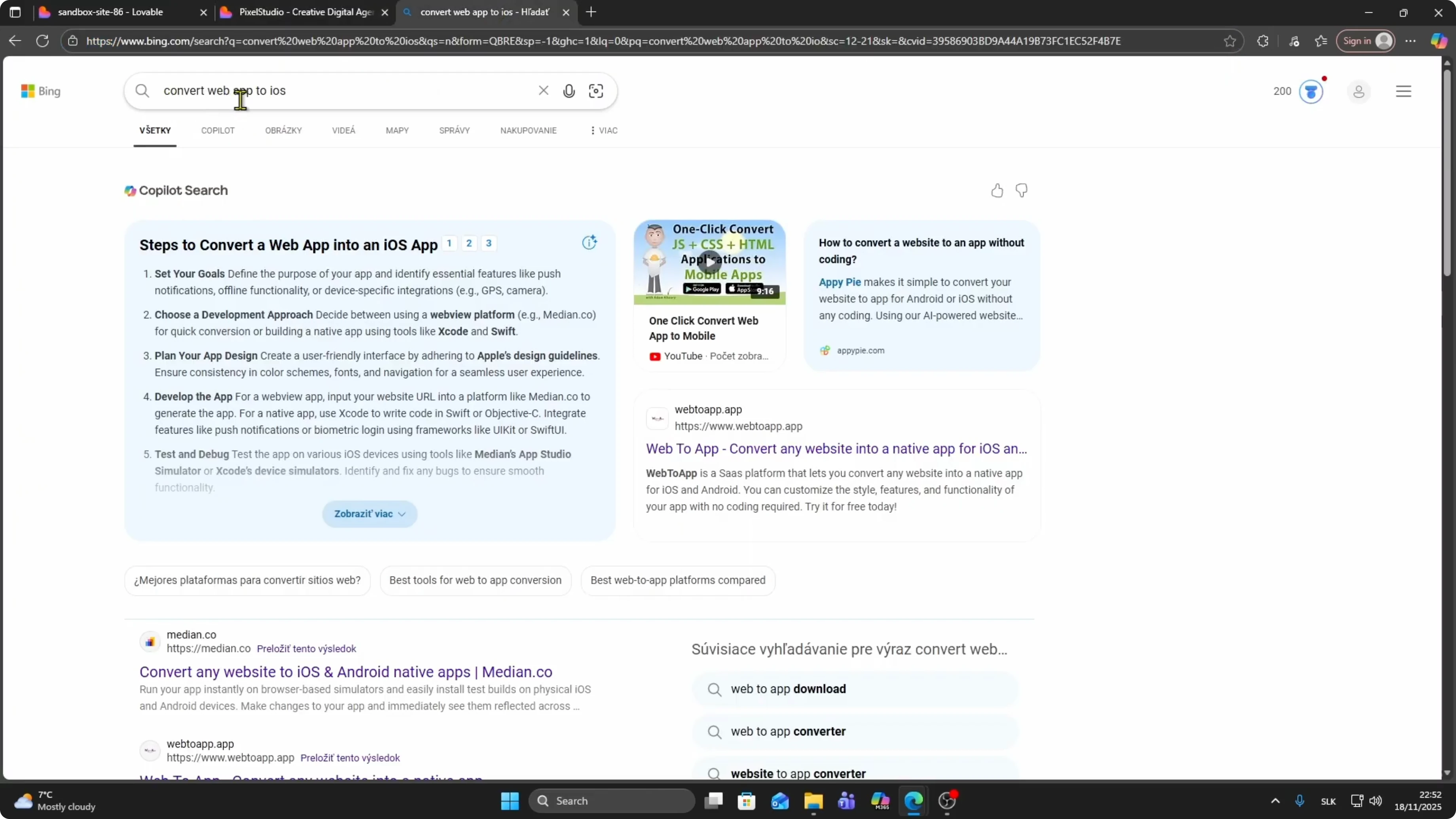This screenshot has height=819, width=1456.
Task: Play the One-Click Convert video thumbnail
Action: (x=709, y=262)
